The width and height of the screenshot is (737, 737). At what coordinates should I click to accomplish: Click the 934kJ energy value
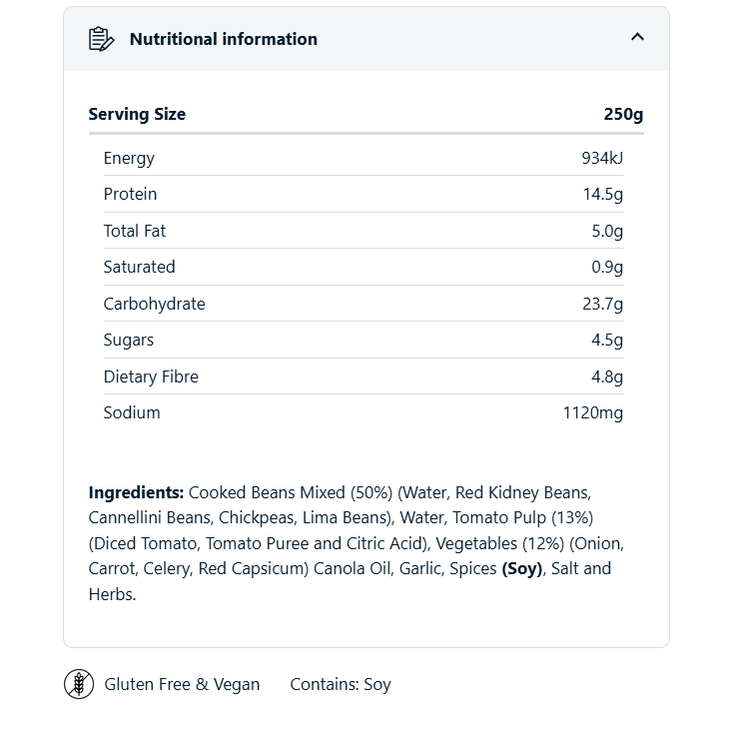602,158
